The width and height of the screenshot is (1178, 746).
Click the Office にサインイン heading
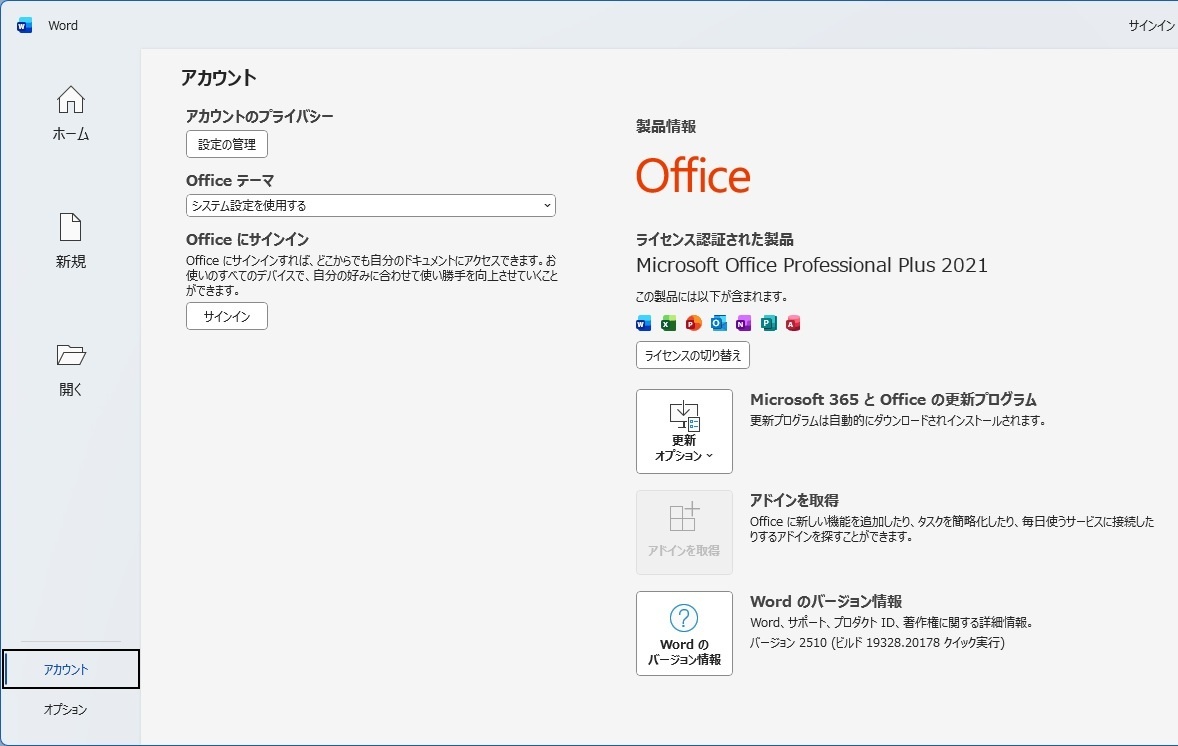pyautogui.click(x=247, y=240)
